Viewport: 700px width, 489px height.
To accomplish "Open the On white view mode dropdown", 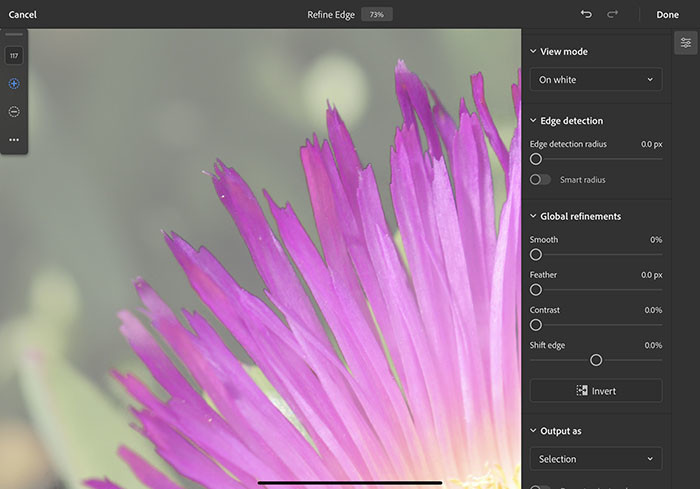I will click(x=595, y=80).
